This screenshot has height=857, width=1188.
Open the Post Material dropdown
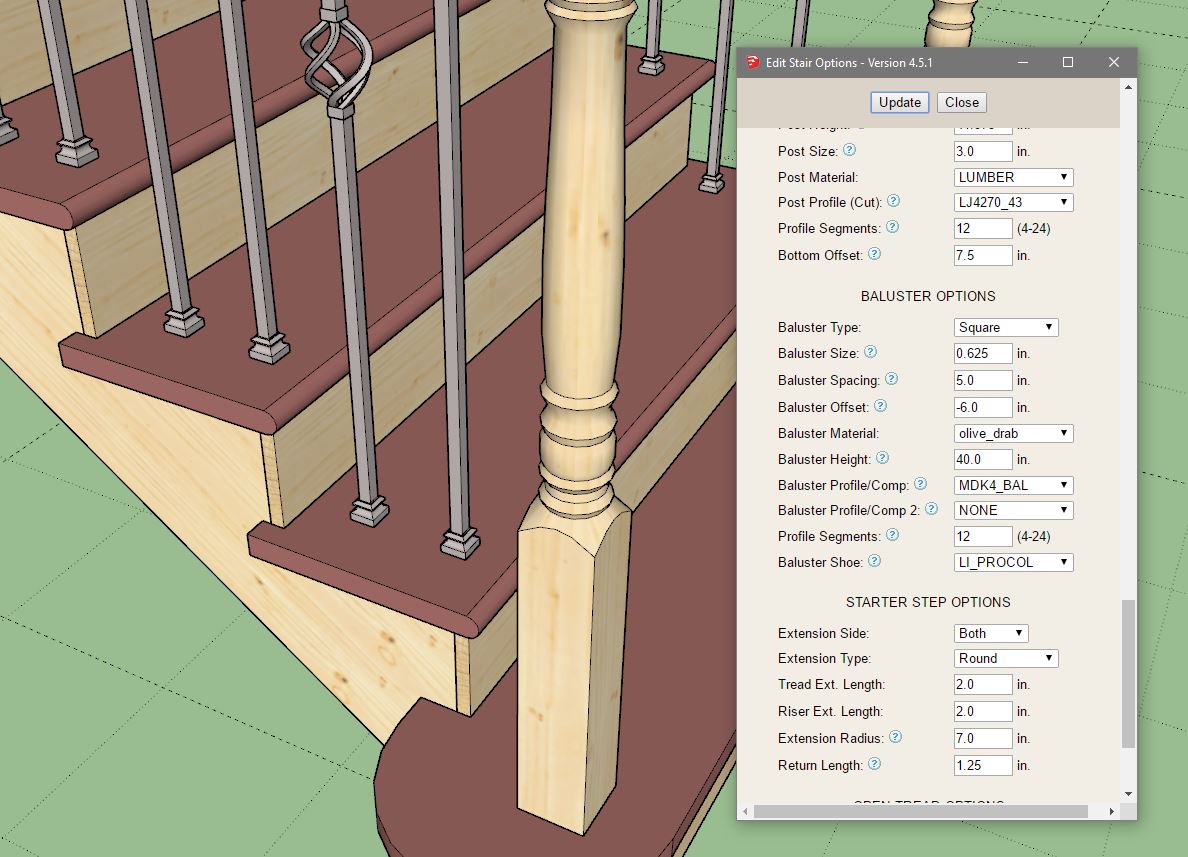(1014, 177)
